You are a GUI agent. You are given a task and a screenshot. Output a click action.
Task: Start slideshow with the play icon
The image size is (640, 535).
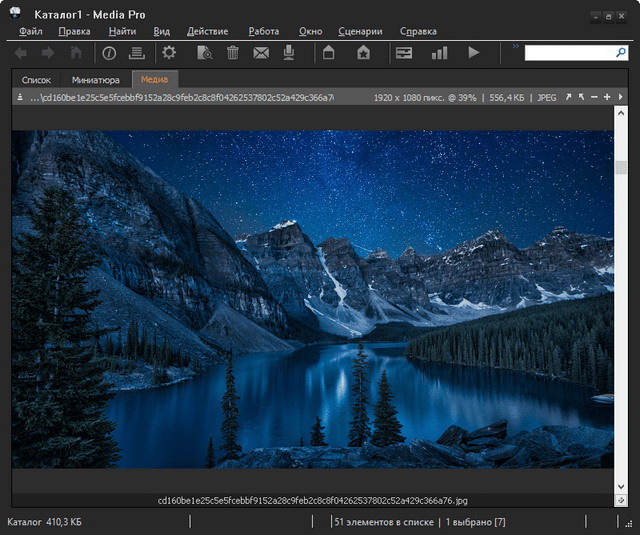(473, 53)
